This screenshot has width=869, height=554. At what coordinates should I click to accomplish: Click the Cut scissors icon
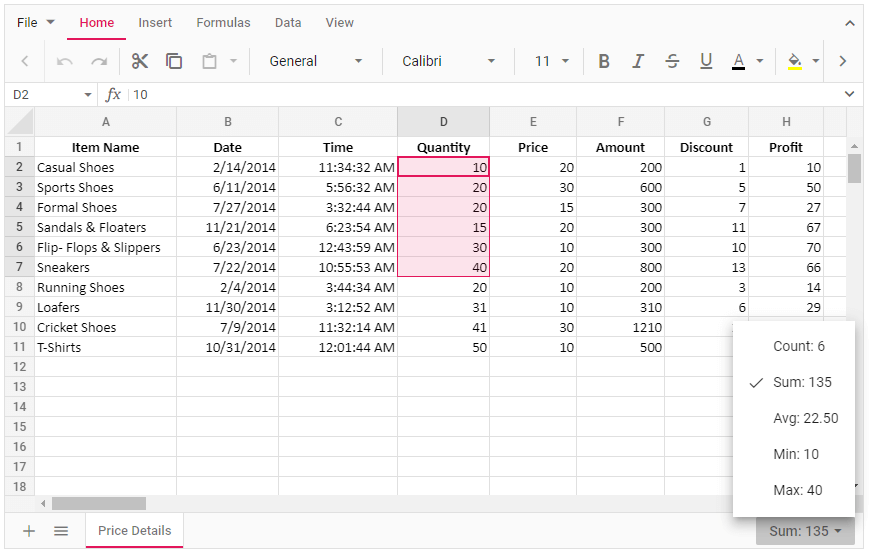[140, 61]
